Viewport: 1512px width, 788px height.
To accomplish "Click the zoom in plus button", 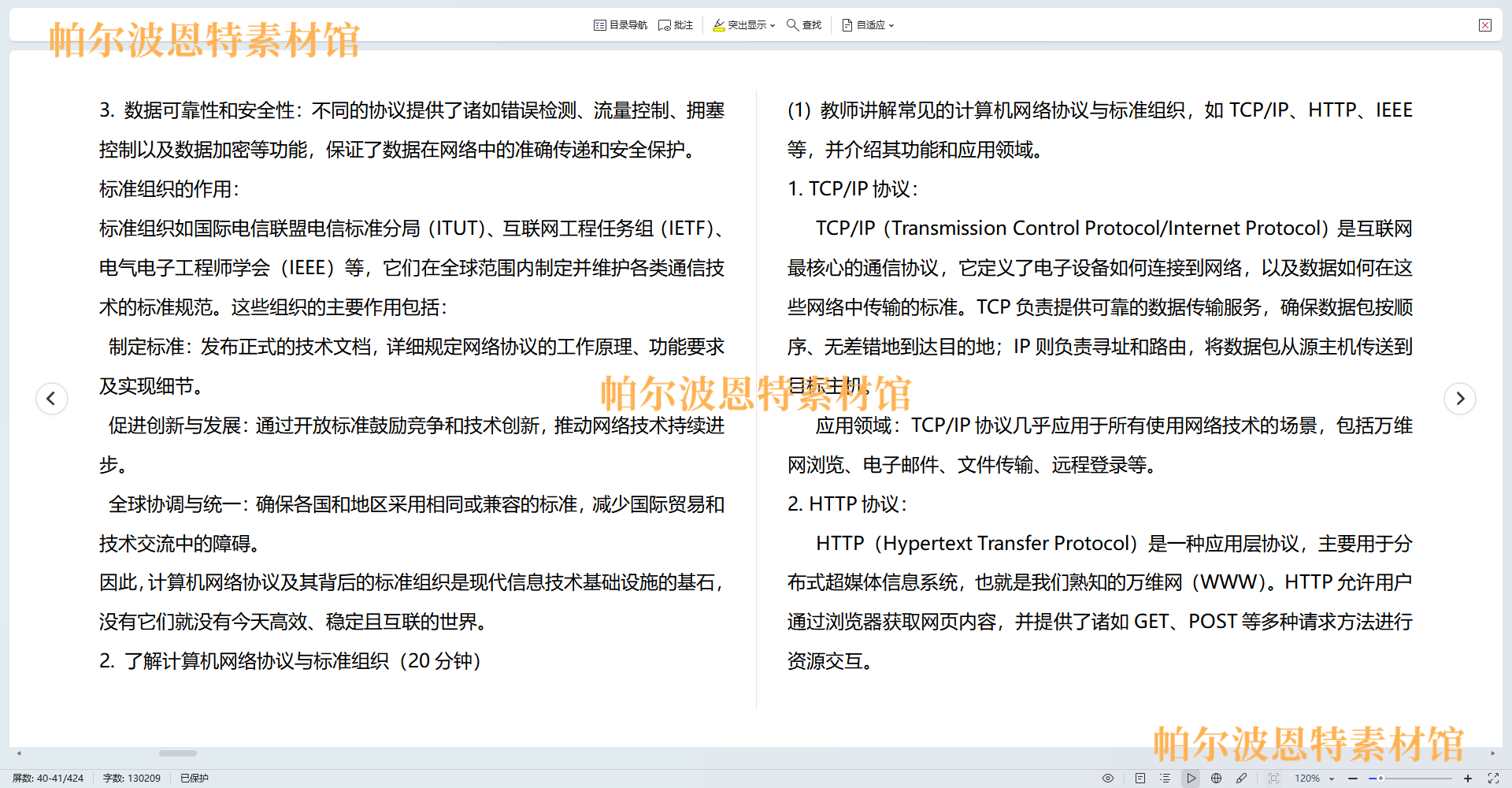I will (x=1468, y=778).
